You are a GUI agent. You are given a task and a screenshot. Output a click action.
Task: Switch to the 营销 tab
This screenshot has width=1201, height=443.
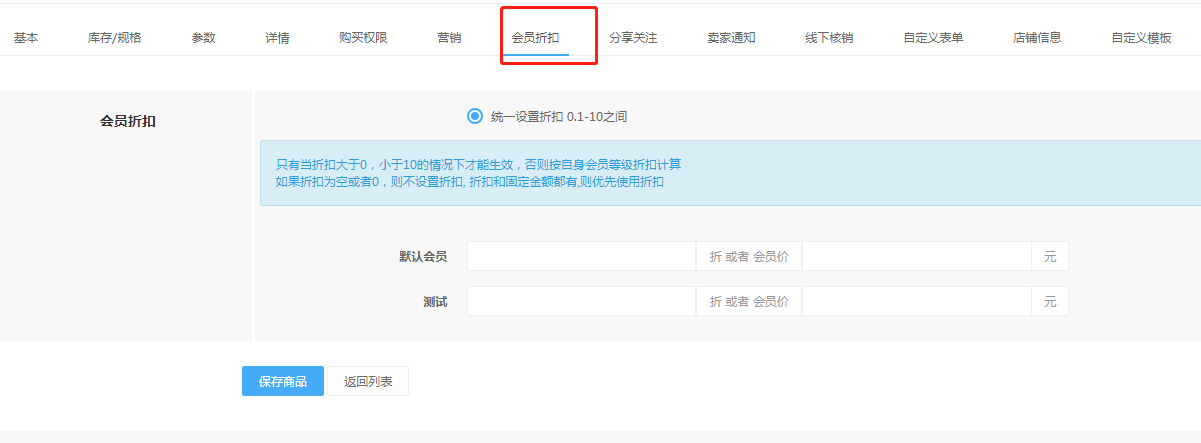[449, 38]
